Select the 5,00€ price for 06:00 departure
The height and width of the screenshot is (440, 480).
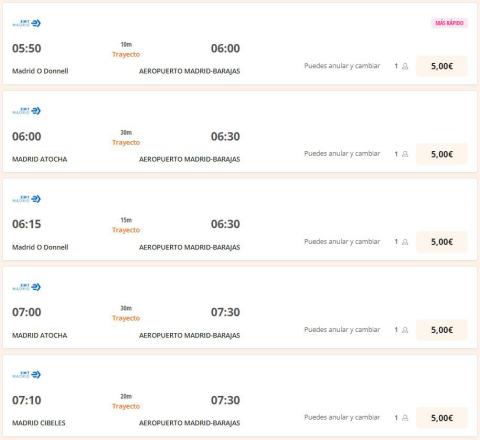442,154
